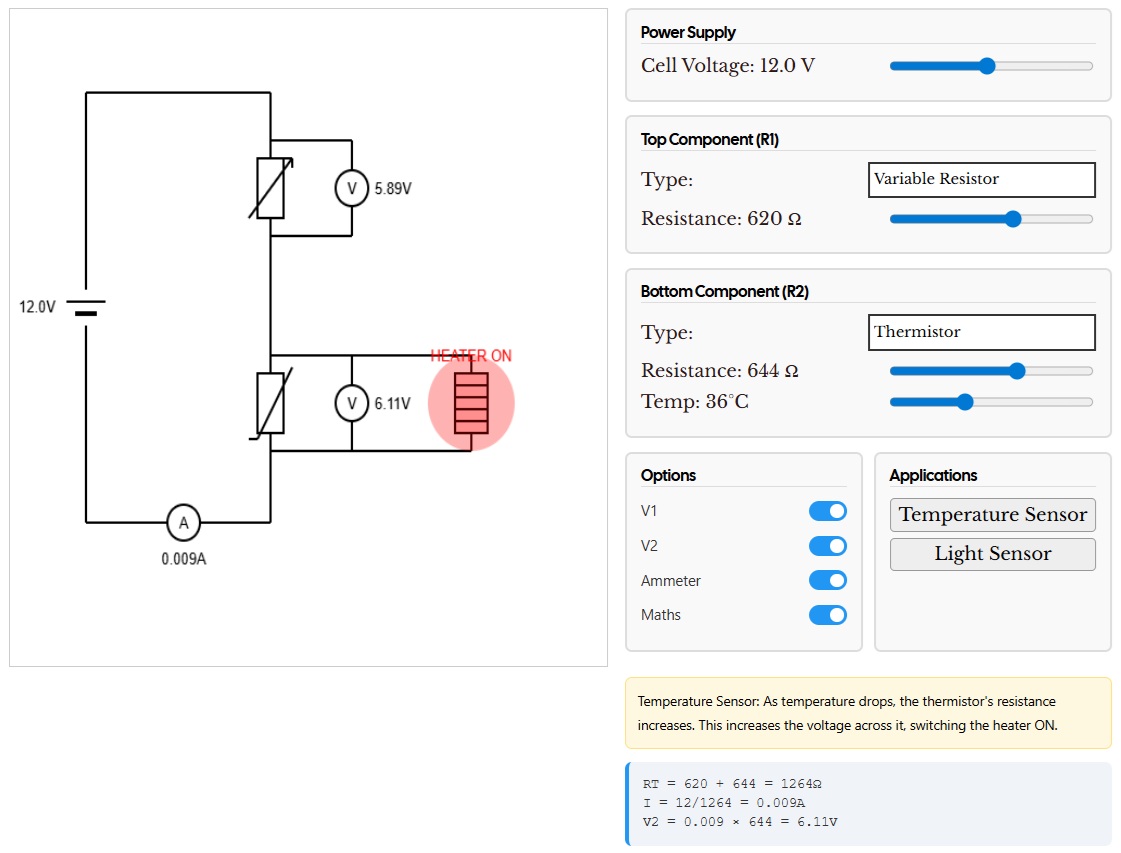Screen dimensions: 1121x853
Task: Click the 'Power Supply' heading
Action: pos(688,32)
